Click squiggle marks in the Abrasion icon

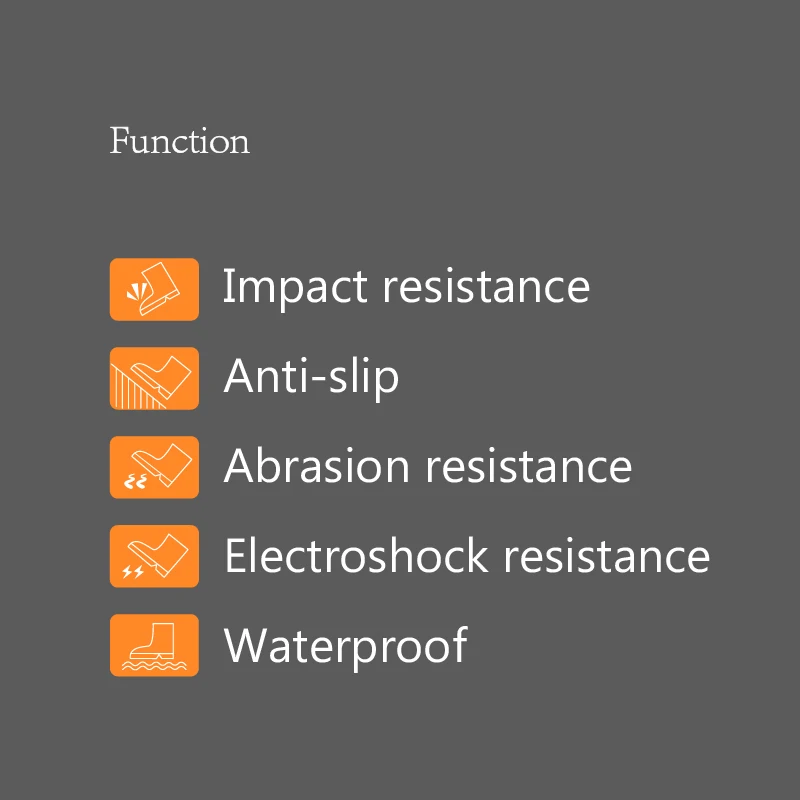pyautogui.click(x=136, y=482)
